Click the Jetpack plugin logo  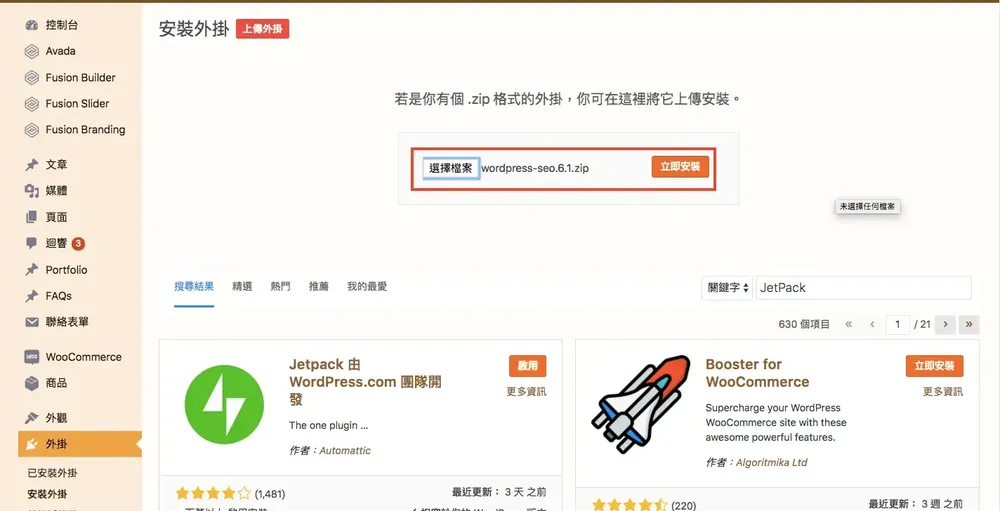224,405
